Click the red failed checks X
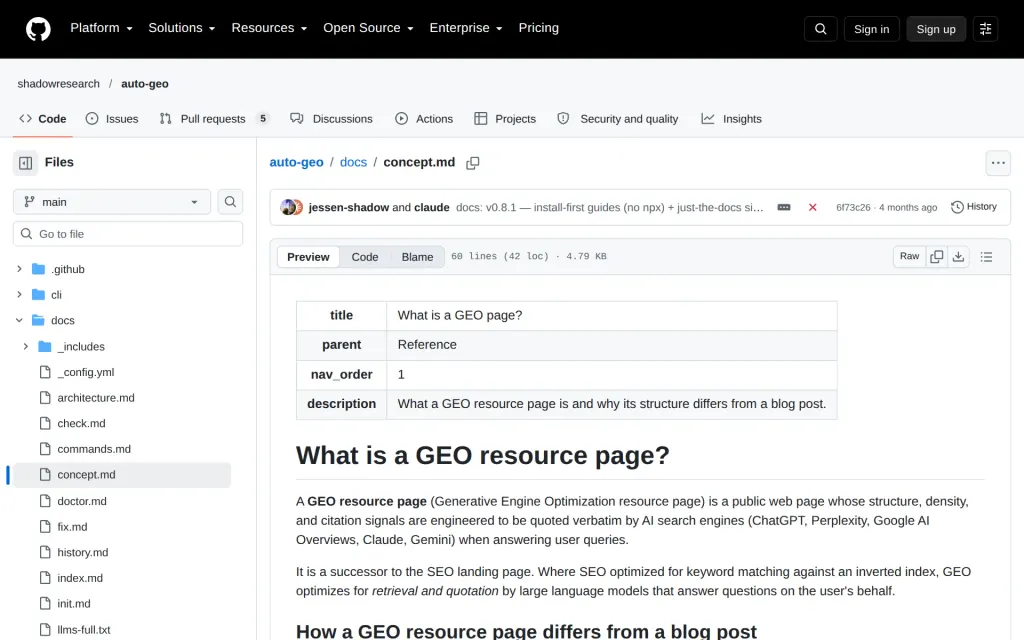This screenshot has width=1024, height=640. click(x=812, y=207)
